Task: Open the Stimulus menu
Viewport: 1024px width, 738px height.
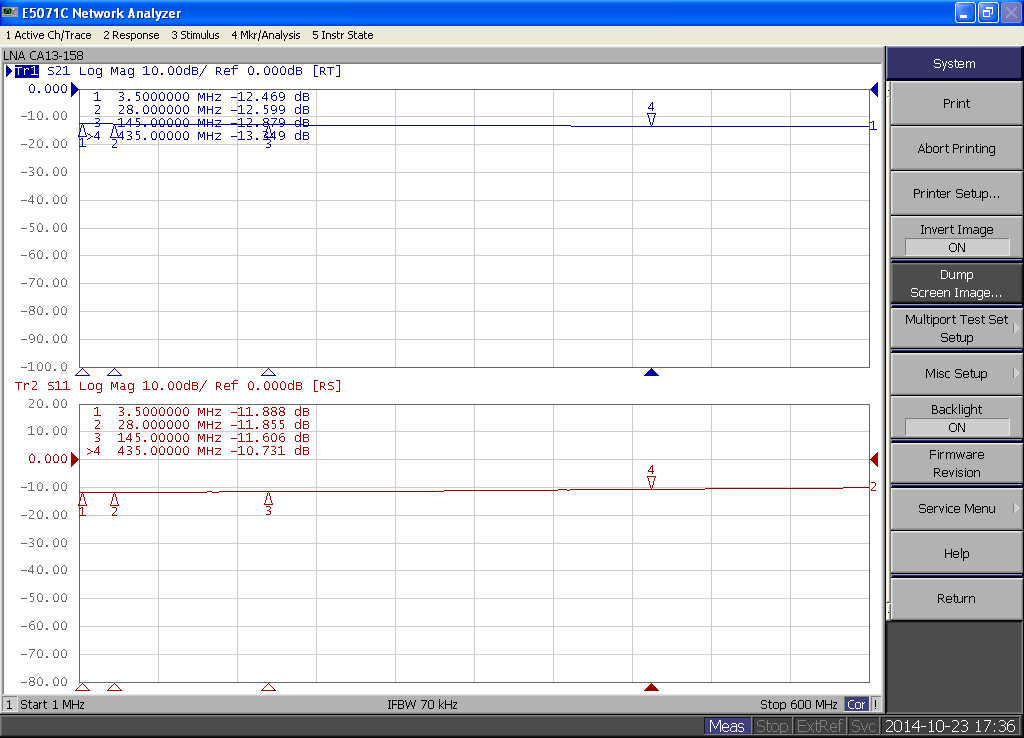Action: pos(195,35)
